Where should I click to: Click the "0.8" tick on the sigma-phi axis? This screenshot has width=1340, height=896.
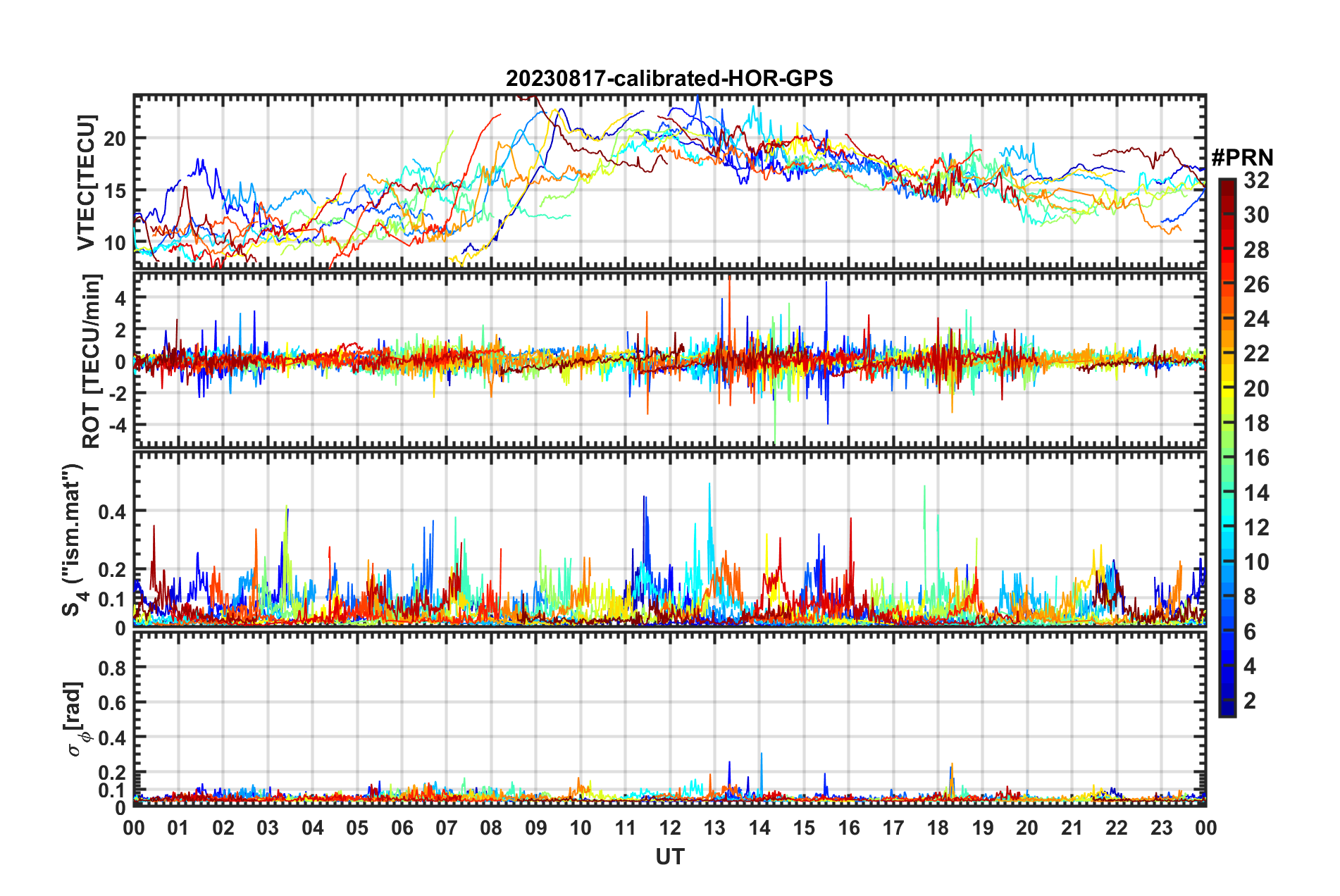[x=112, y=668]
